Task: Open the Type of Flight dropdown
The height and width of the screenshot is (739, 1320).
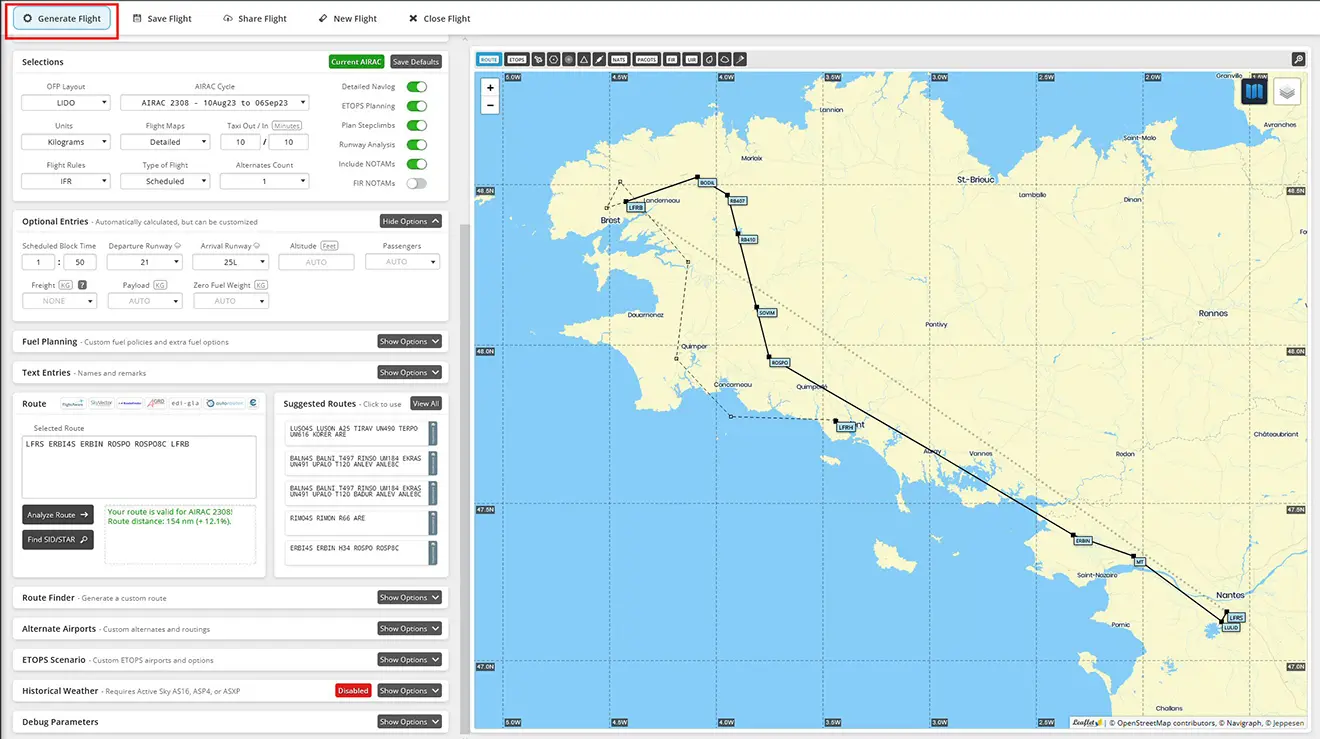Action: 165,181
